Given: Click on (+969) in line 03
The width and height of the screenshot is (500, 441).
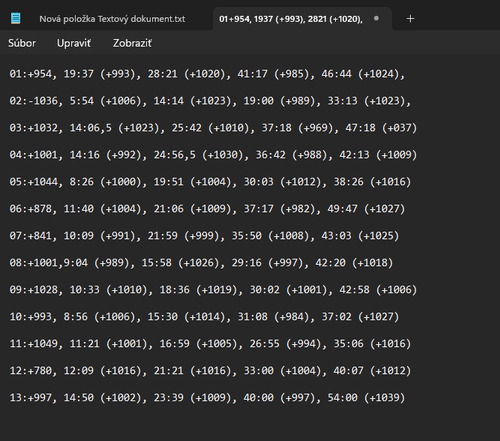Looking at the screenshot, I should [x=315, y=128].
